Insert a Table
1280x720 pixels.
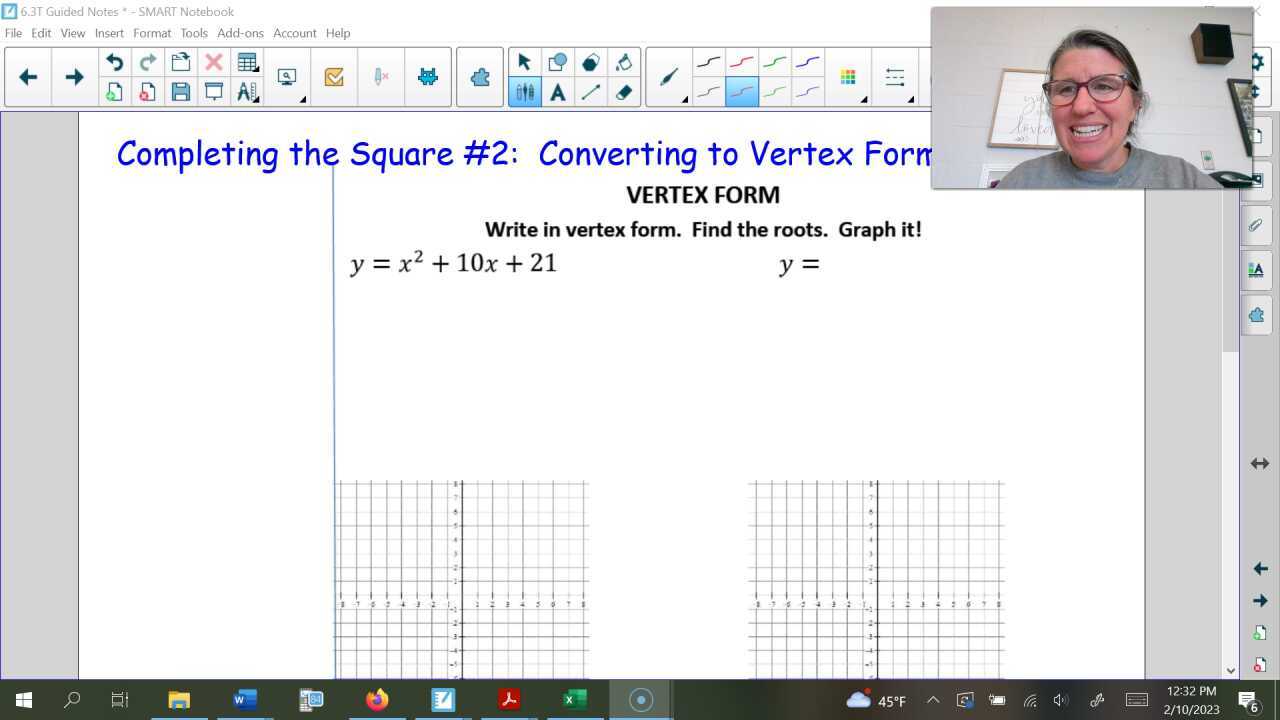(247, 61)
